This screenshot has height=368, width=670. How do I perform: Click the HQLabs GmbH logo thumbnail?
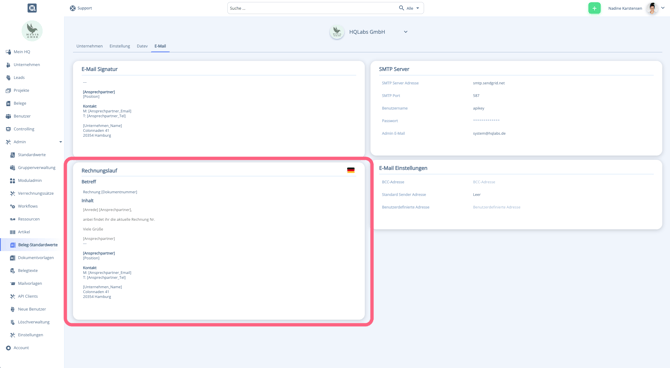[337, 32]
